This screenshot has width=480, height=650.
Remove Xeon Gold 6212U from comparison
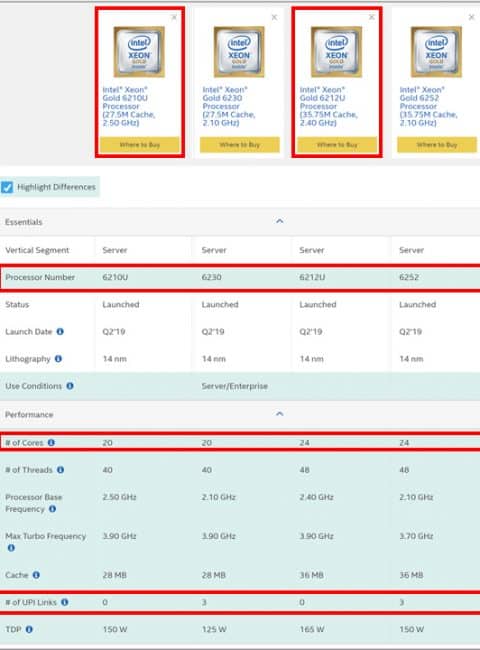coord(371,17)
